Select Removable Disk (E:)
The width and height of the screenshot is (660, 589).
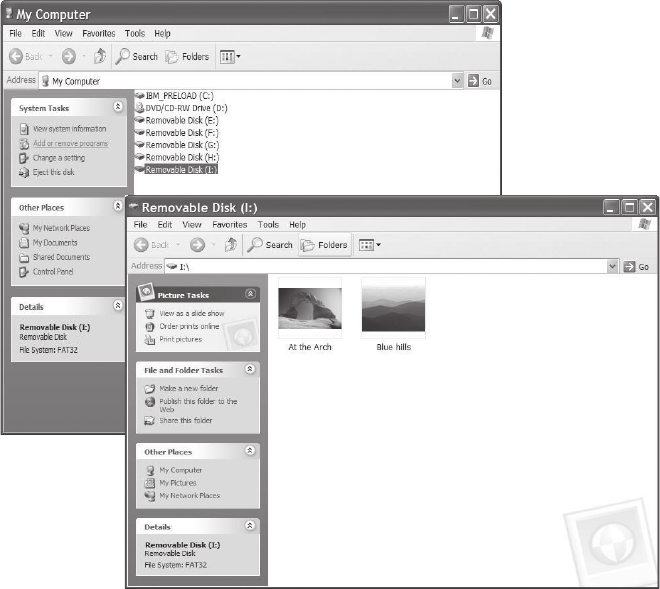click(x=177, y=120)
